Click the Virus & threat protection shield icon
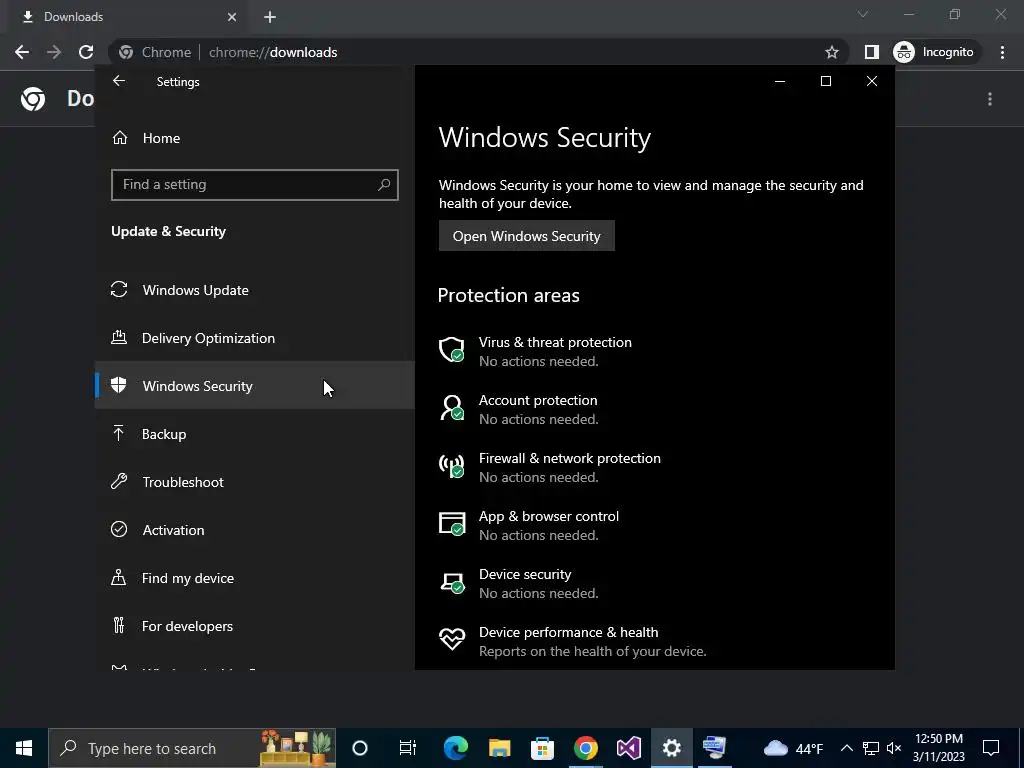 click(x=451, y=349)
